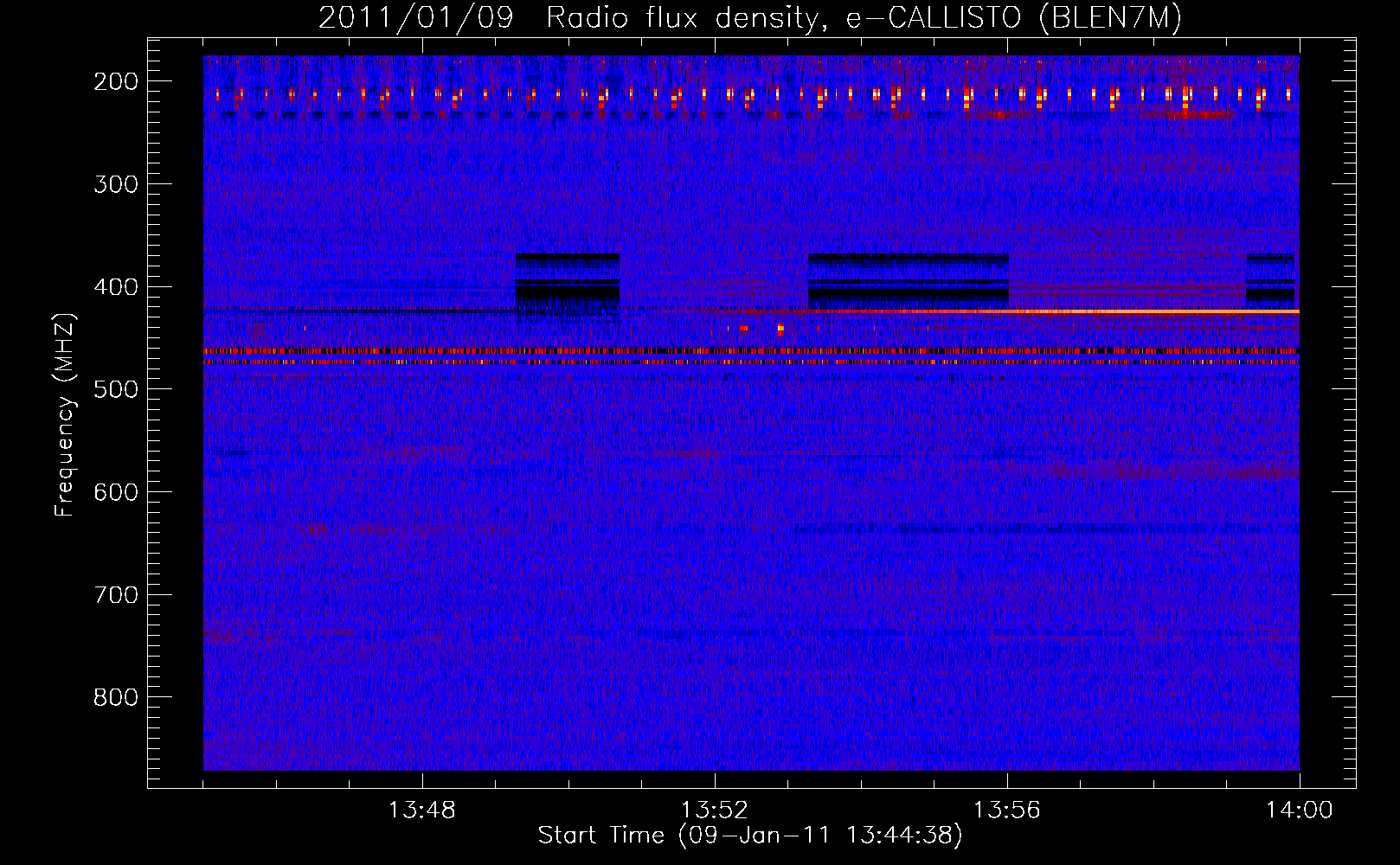
Task: Click the 14:00 time tick label
Action: click(1299, 811)
